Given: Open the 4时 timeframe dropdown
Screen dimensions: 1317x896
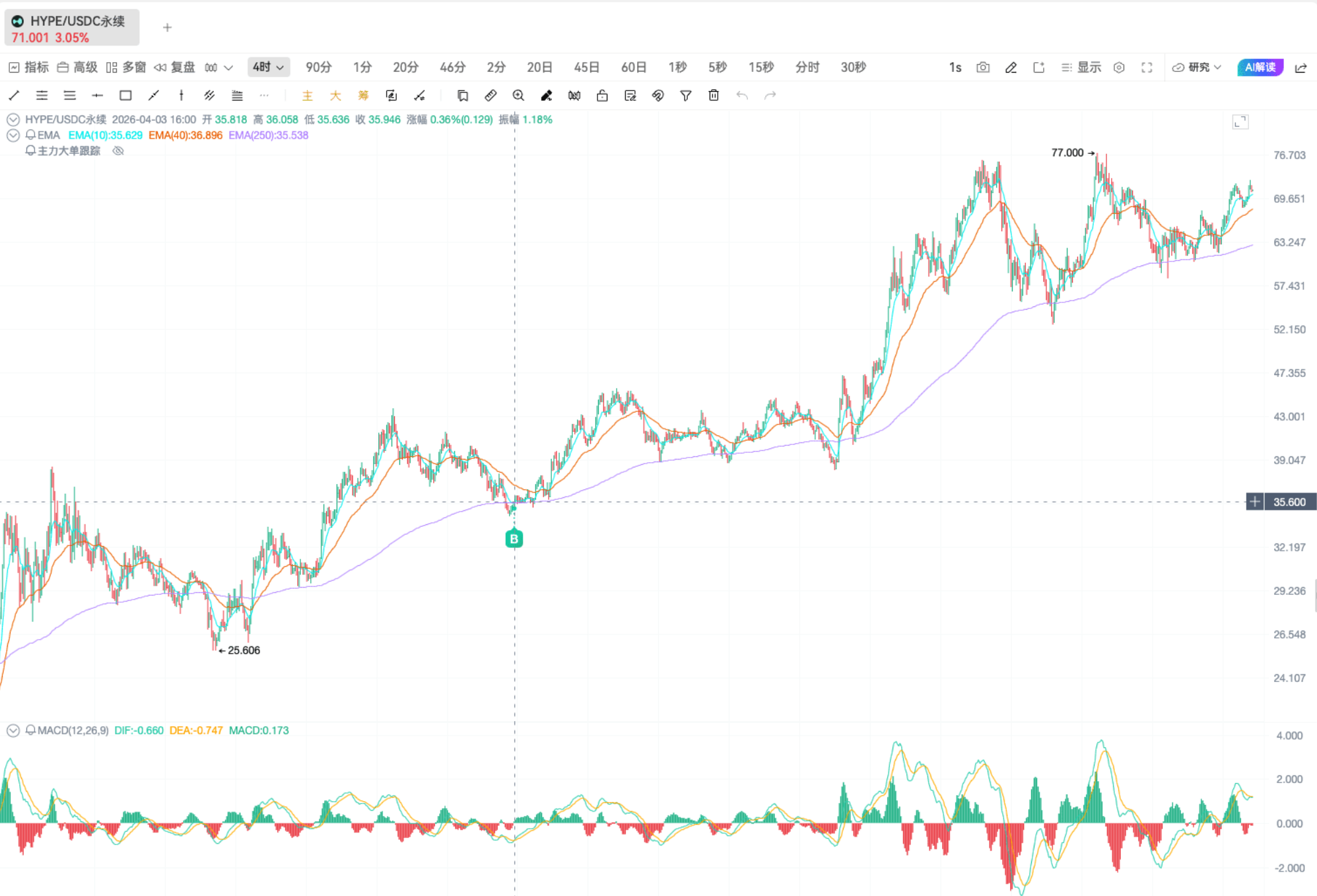Looking at the screenshot, I should pyautogui.click(x=268, y=67).
